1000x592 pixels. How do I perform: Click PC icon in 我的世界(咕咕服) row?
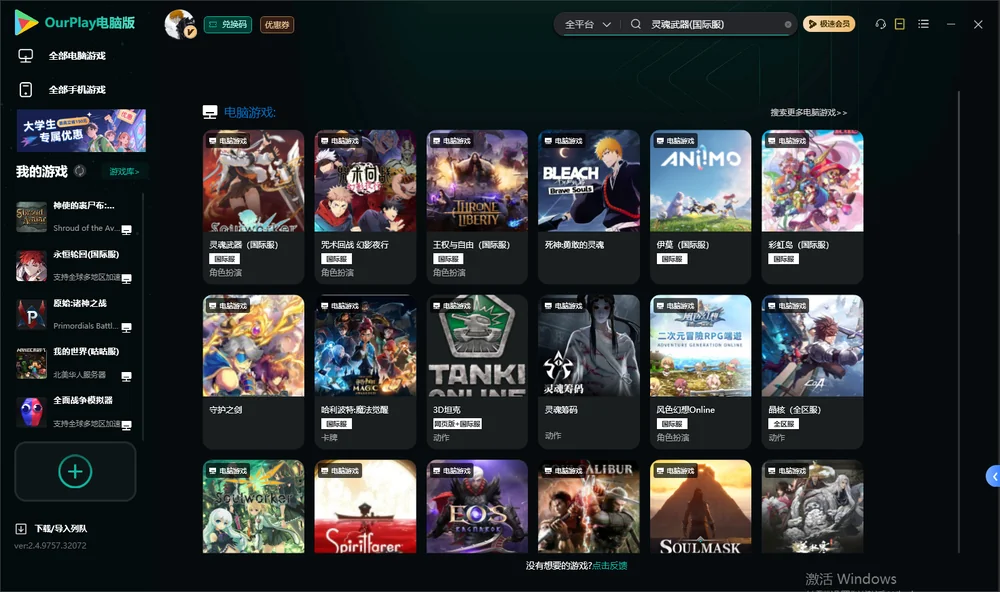(x=126, y=376)
